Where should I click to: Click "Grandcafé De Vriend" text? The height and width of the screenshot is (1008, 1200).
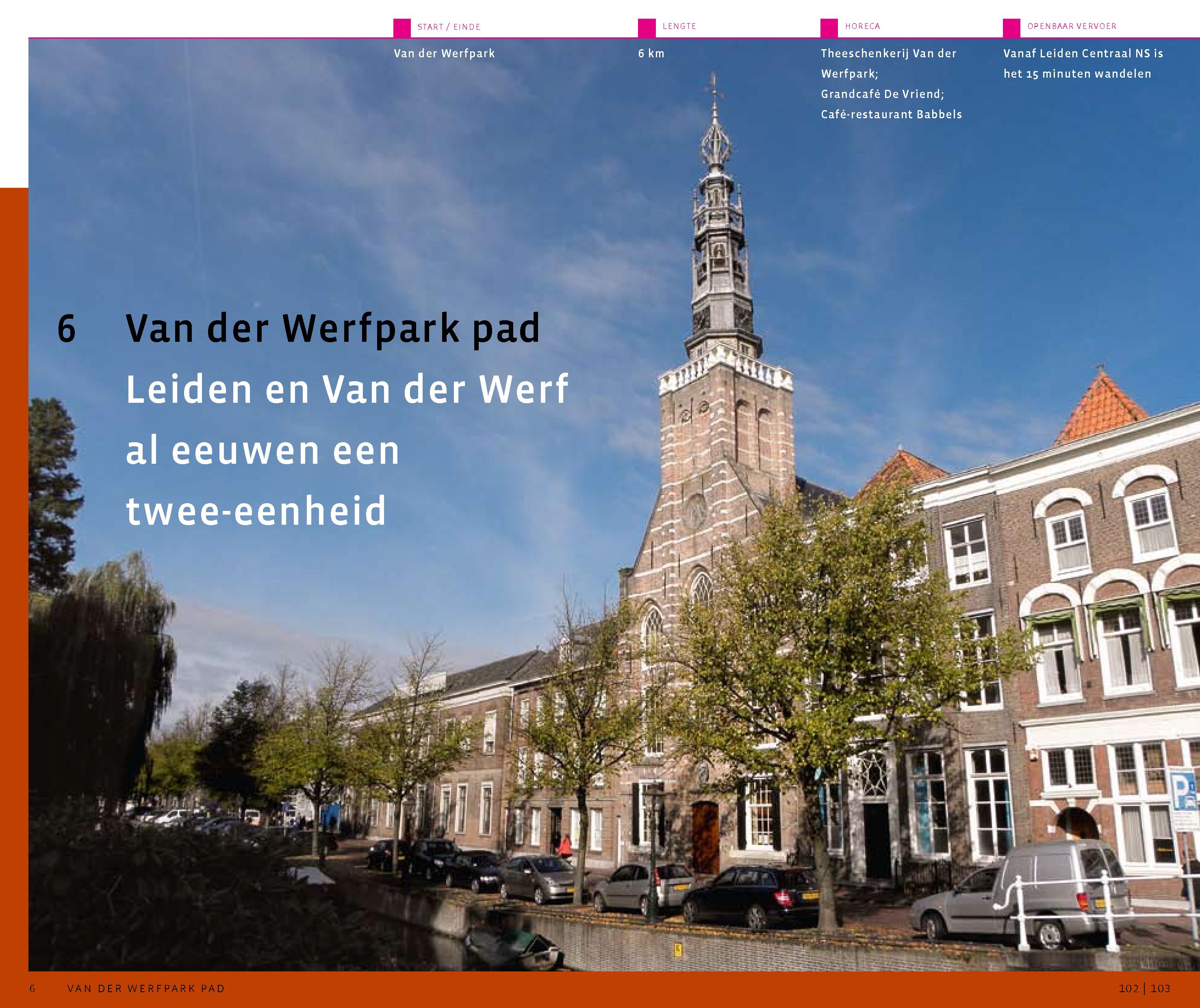[x=882, y=94]
